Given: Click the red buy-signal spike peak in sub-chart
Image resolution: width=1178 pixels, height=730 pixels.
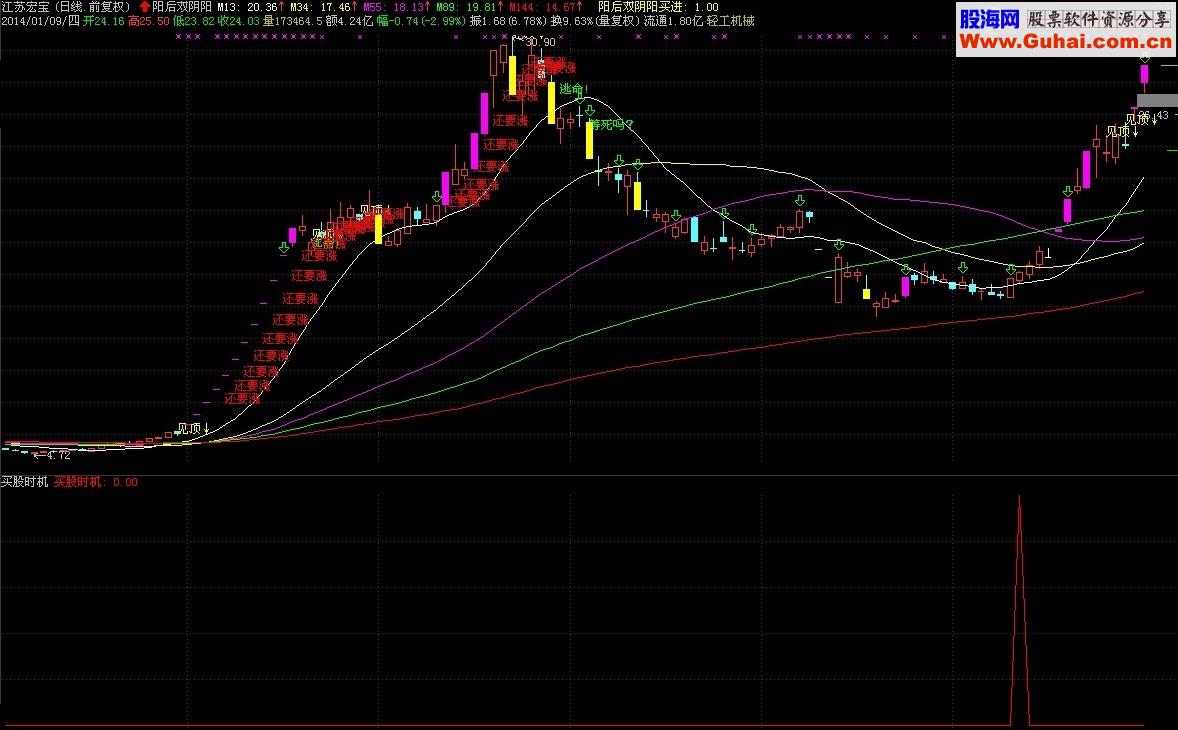Looking at the screenshot, I should tap(1019, 498).
